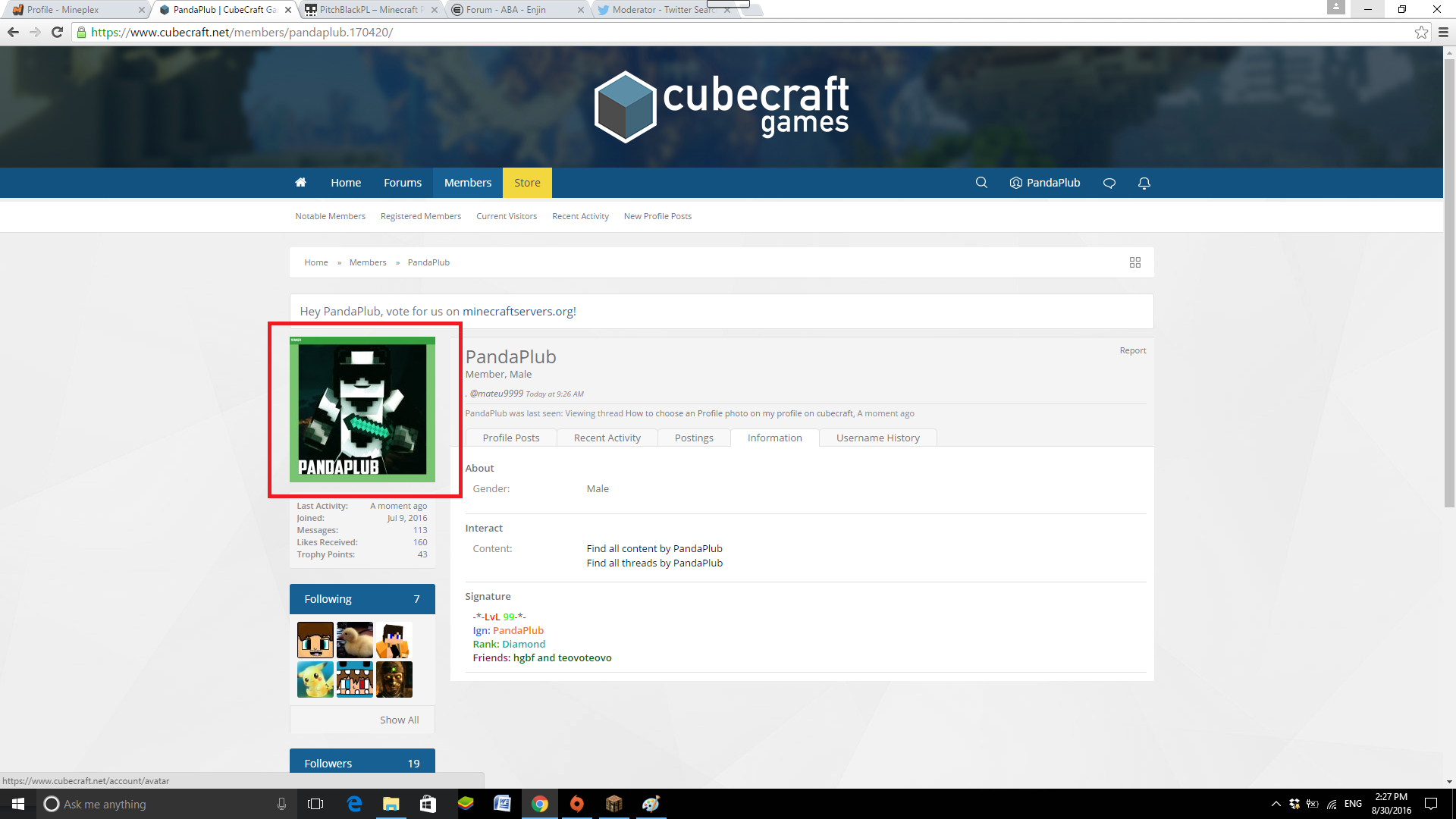Open conversations speech bubble icon

point(1109,183)
